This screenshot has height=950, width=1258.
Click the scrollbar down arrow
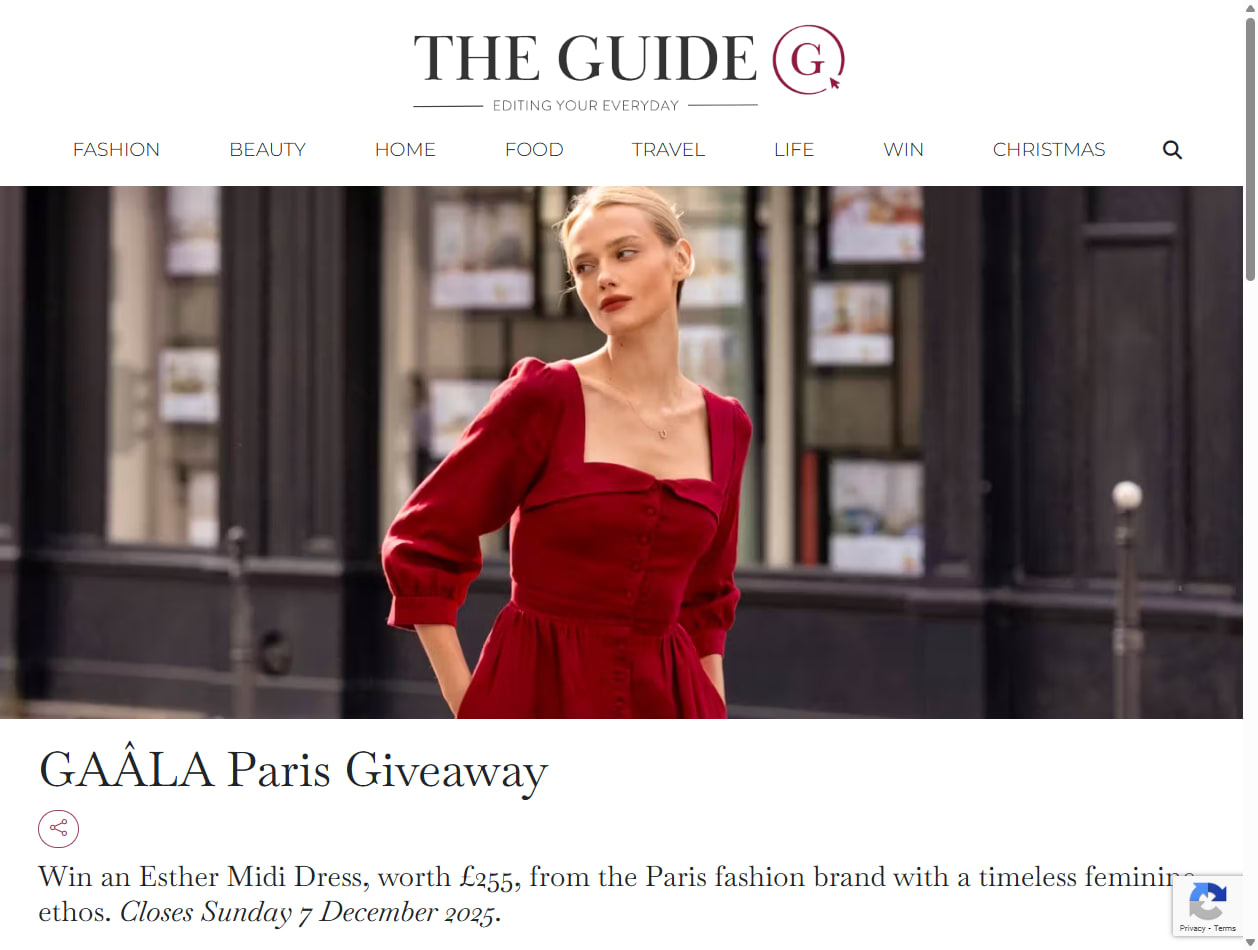point(1250,942)
